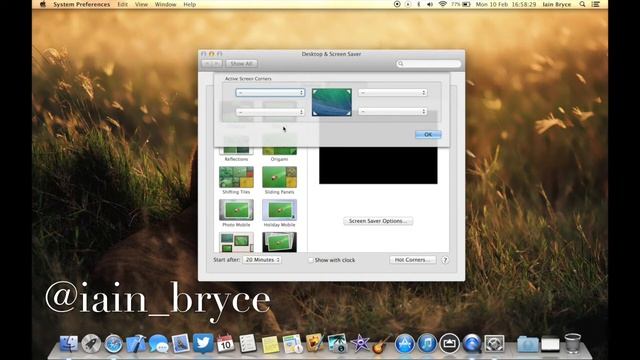
Task: Open Finder from the Dock
Action: coord(69,344)
